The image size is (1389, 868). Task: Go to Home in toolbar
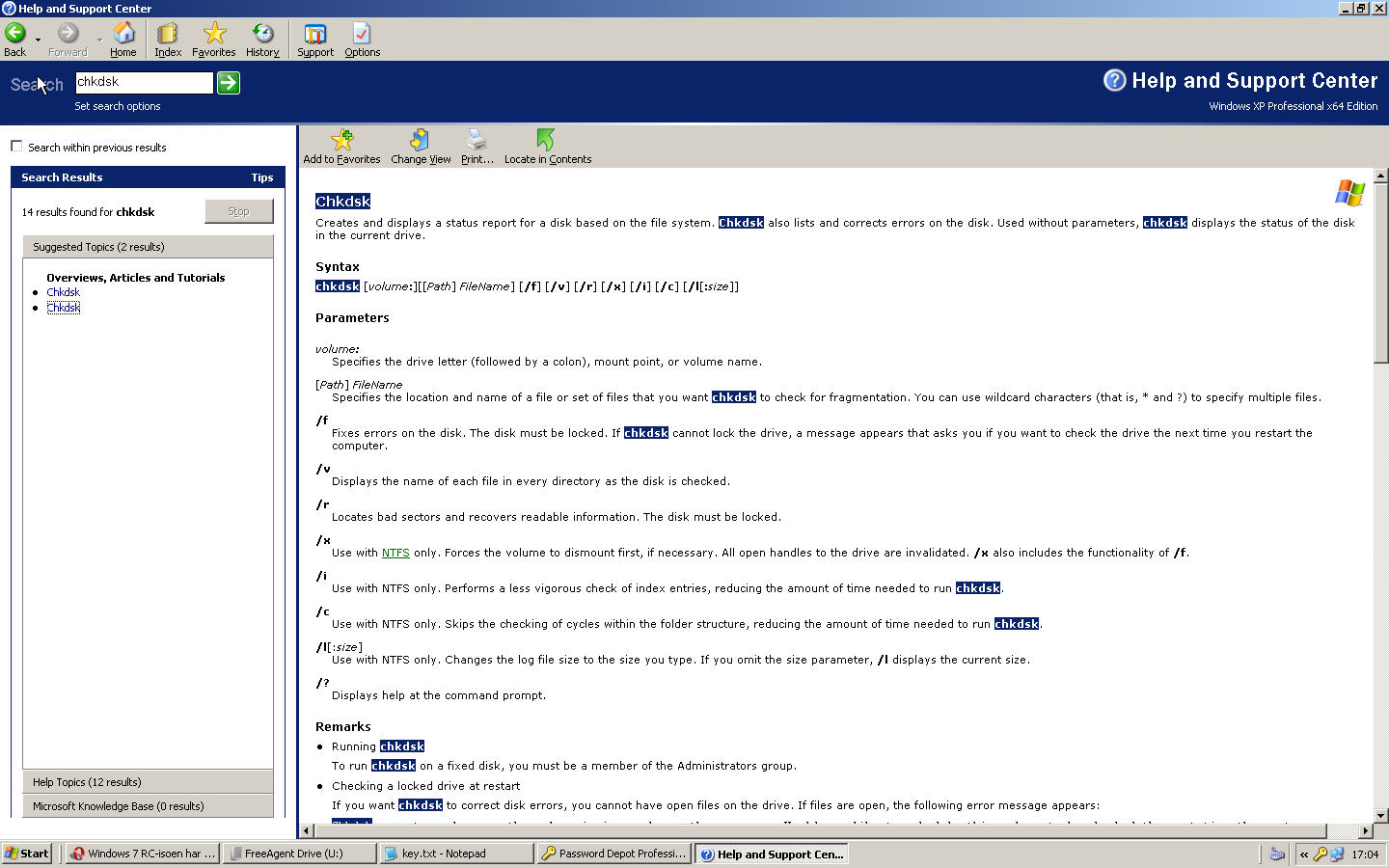point(123,40)
